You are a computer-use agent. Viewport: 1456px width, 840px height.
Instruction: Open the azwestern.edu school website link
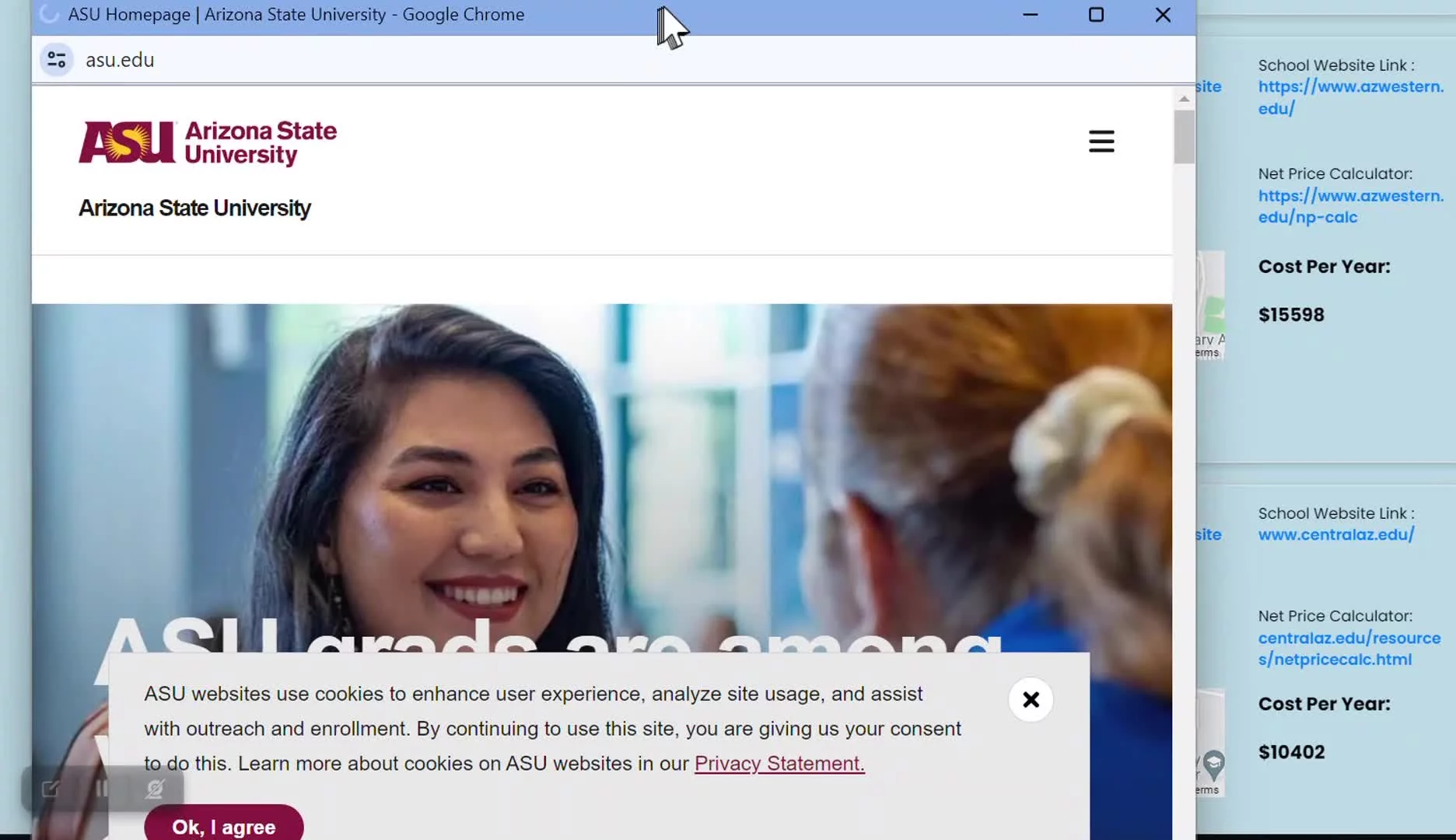[x=1351, y=97]
